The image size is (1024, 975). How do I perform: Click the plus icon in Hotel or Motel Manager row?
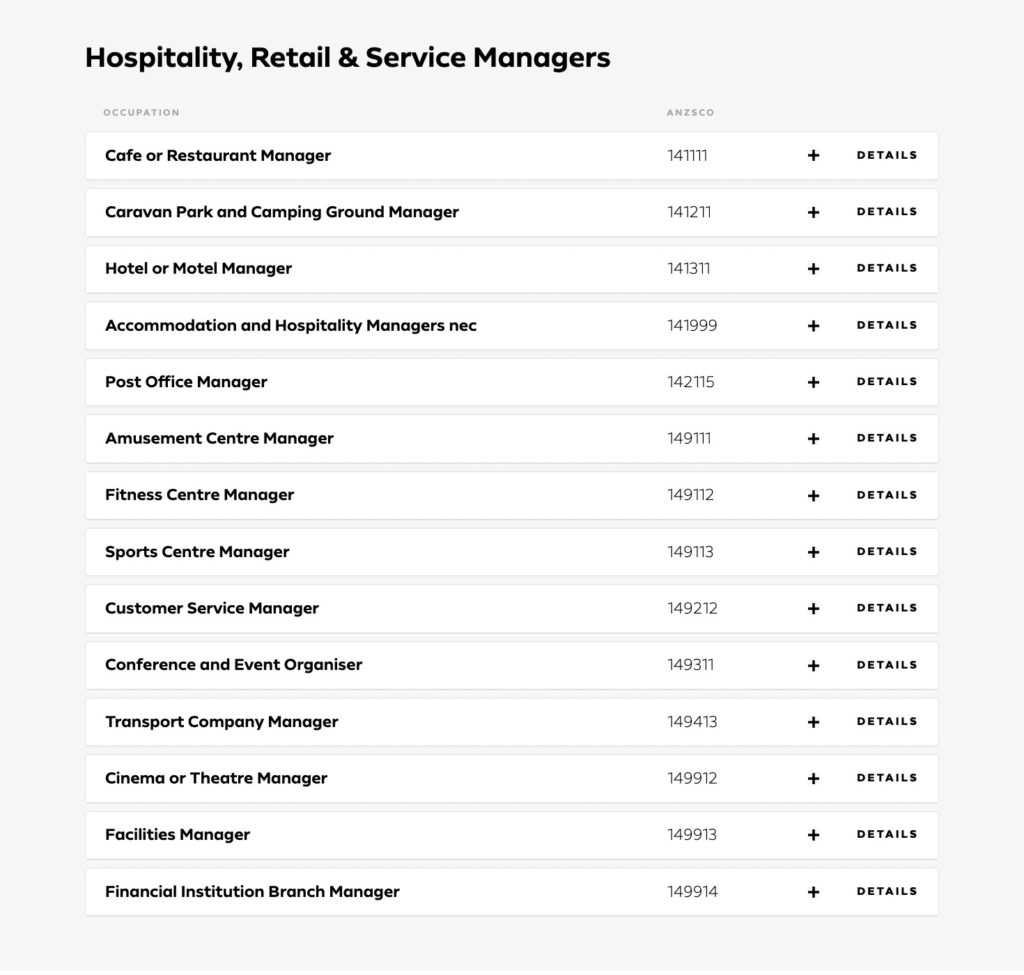(813, 269)
